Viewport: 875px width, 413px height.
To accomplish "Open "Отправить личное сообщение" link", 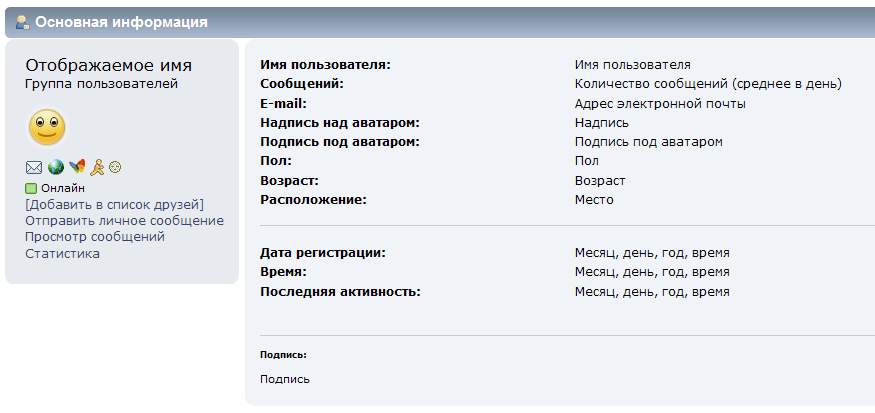I will point(124,221).
